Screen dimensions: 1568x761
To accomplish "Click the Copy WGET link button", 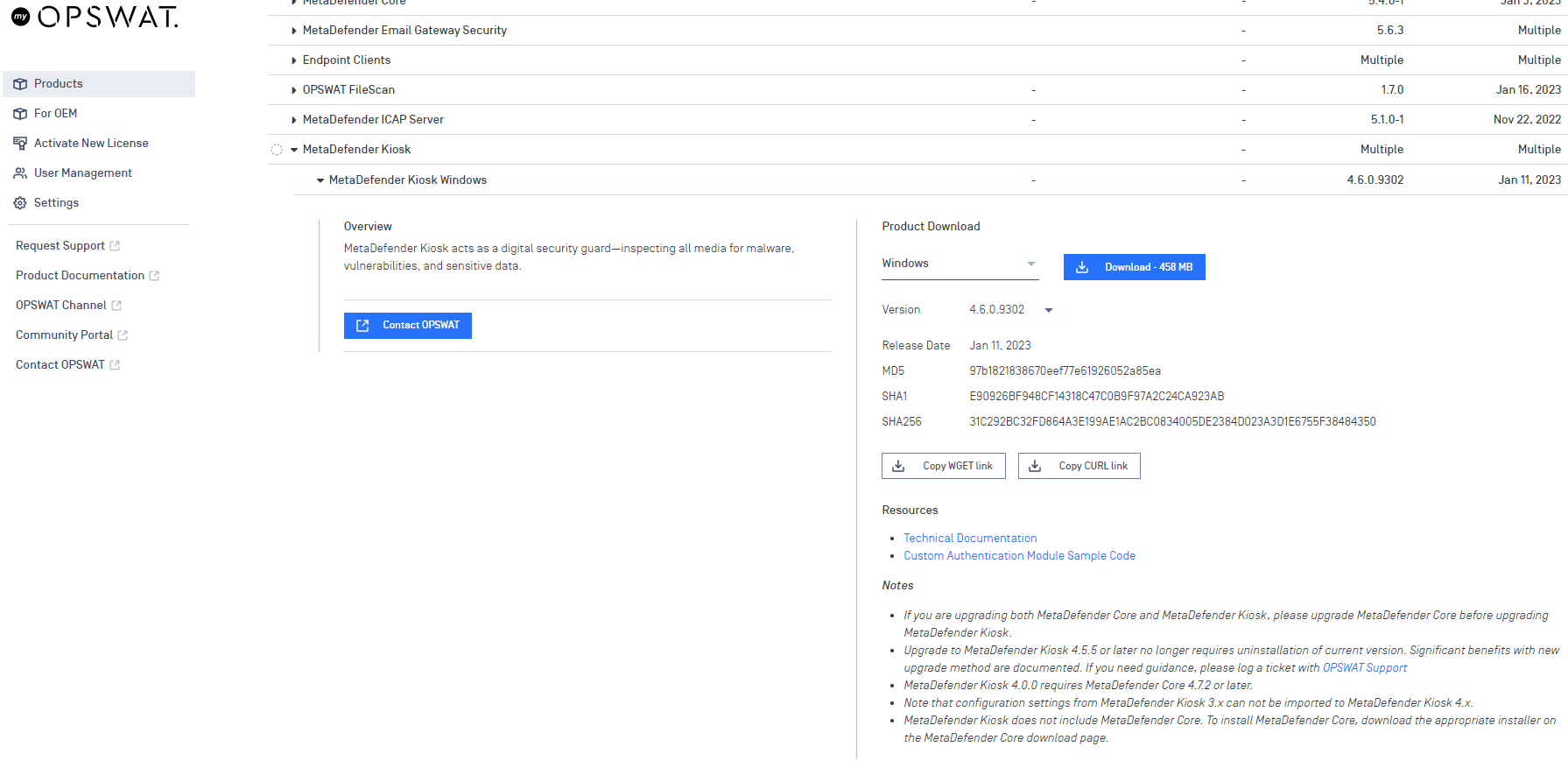I will 944,466.
